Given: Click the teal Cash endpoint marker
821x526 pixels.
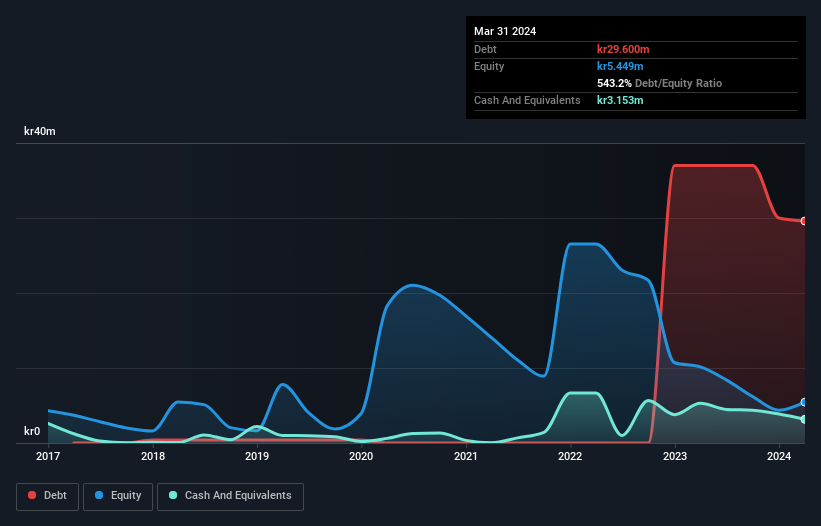Looking at the screenshot, I should pyautogui.click(x=804, y=419).
